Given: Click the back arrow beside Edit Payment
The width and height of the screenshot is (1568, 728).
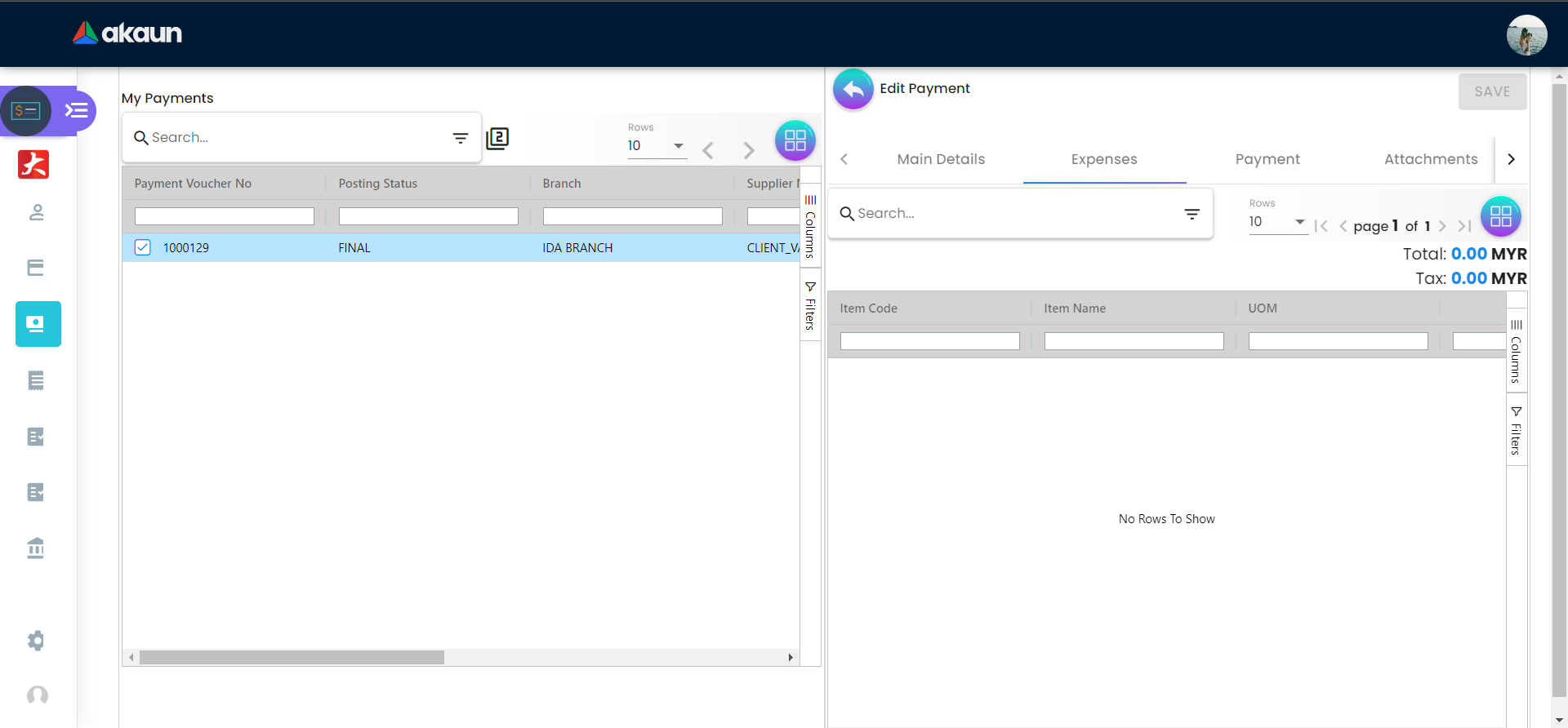Looking at the screenshot, I should [853, 89].
